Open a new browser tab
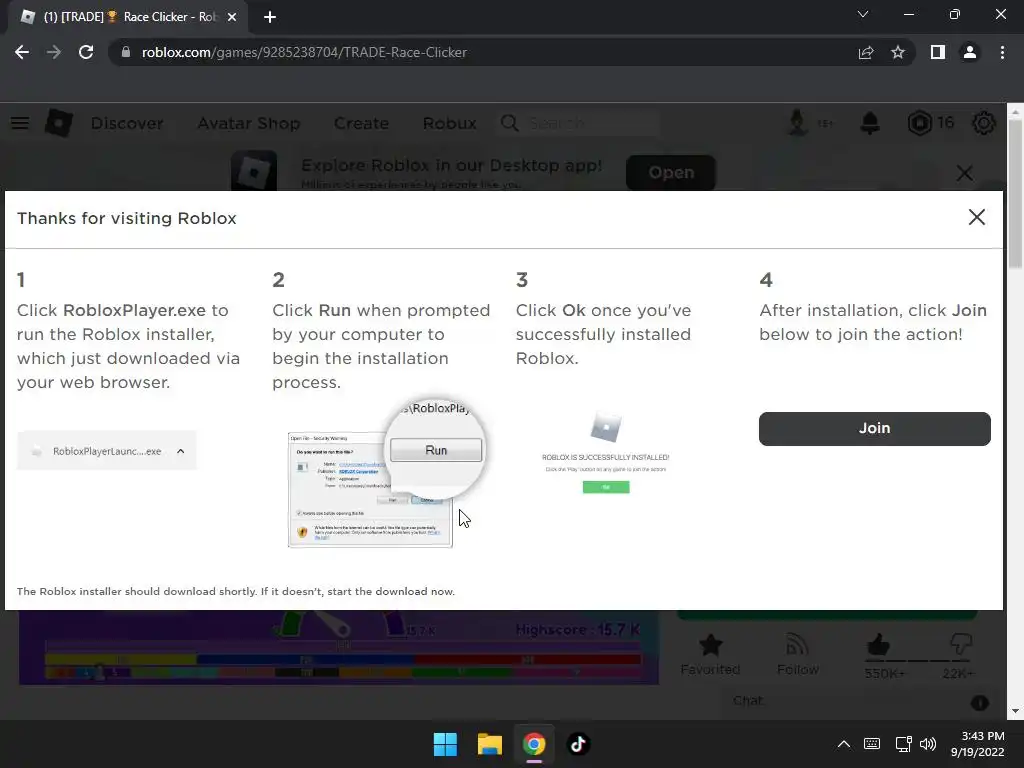 click(x=270, y=17)
